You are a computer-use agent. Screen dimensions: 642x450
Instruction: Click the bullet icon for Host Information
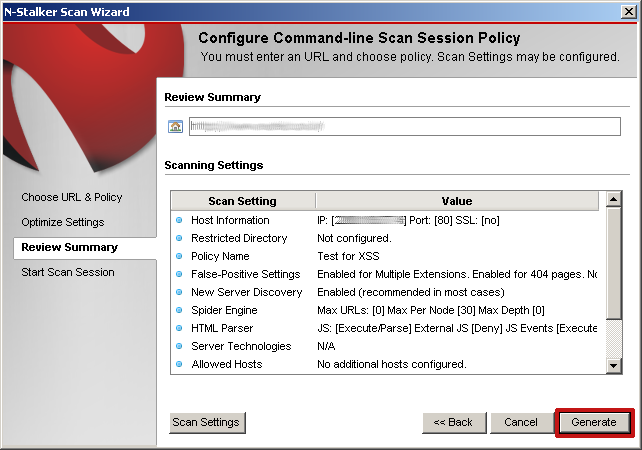(179, 220)
